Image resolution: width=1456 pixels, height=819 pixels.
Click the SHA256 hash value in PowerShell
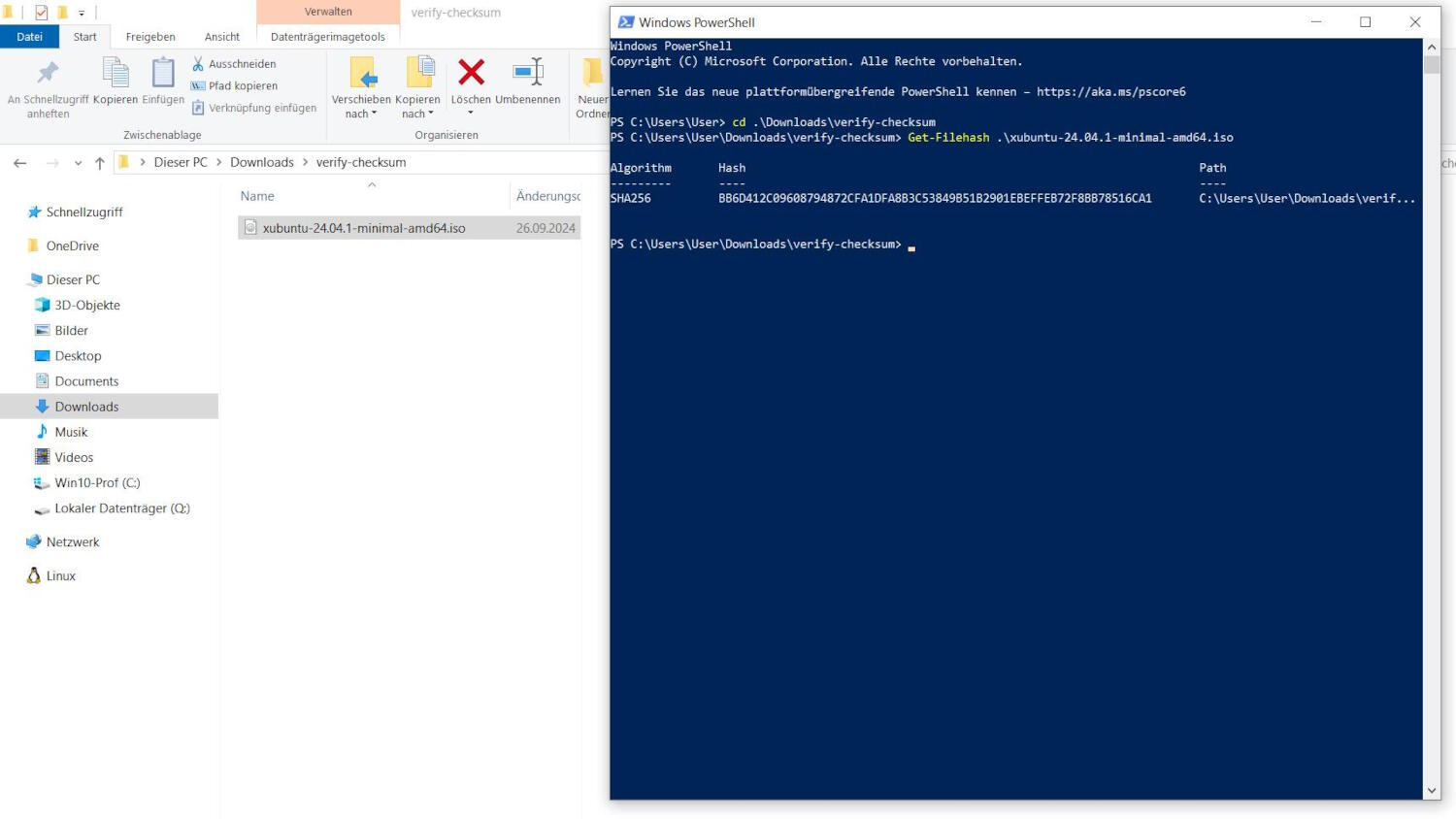(x=935, y=198)
